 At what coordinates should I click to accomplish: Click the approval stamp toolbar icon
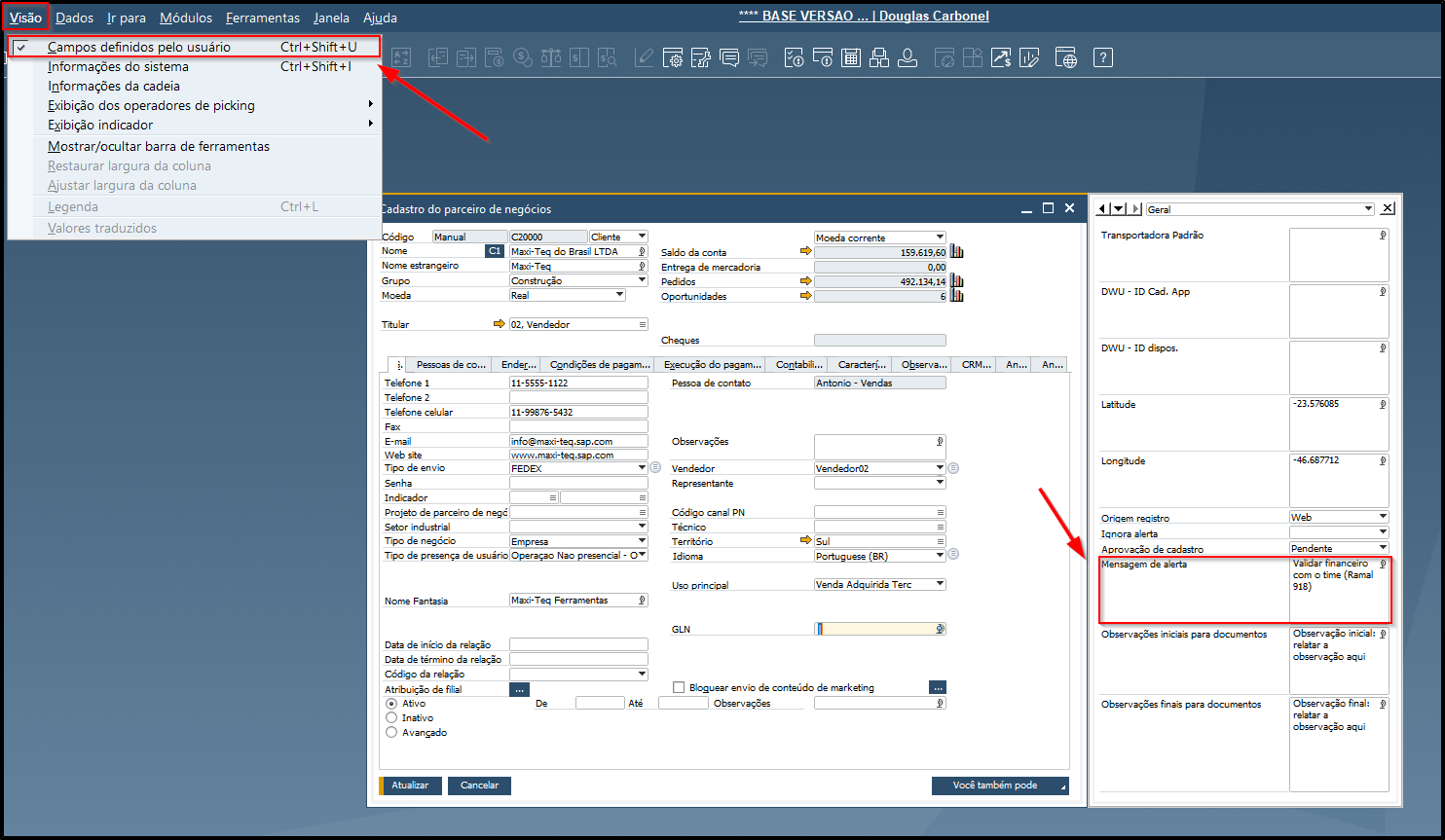point(908,57)
